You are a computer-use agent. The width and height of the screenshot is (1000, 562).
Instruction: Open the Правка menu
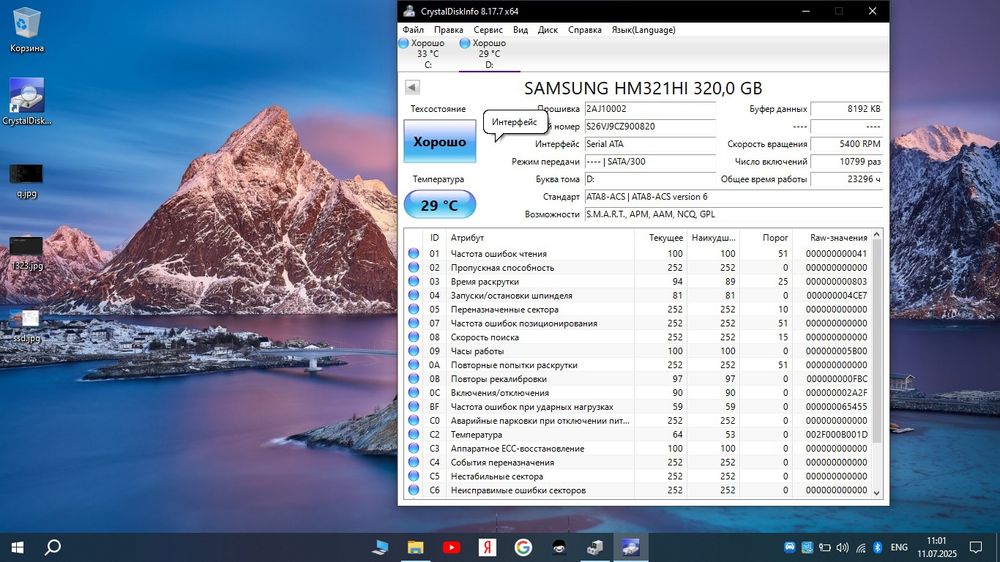448,30
